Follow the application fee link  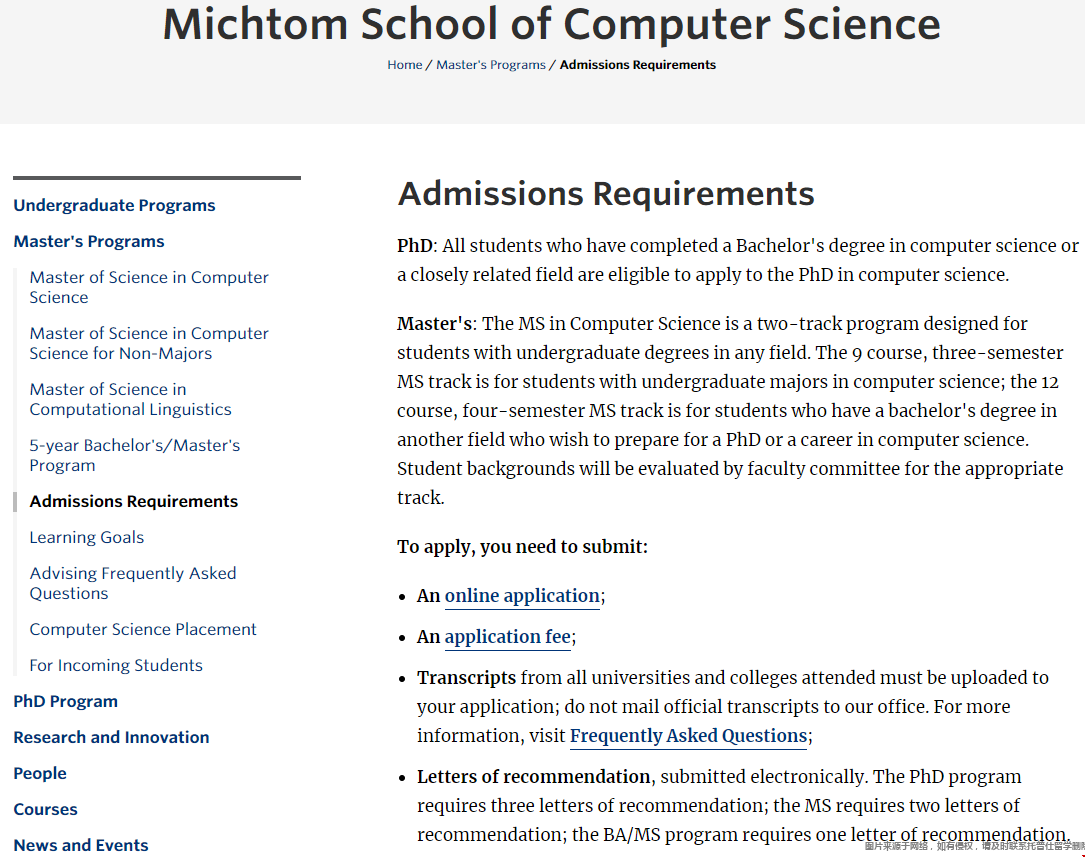507,637
